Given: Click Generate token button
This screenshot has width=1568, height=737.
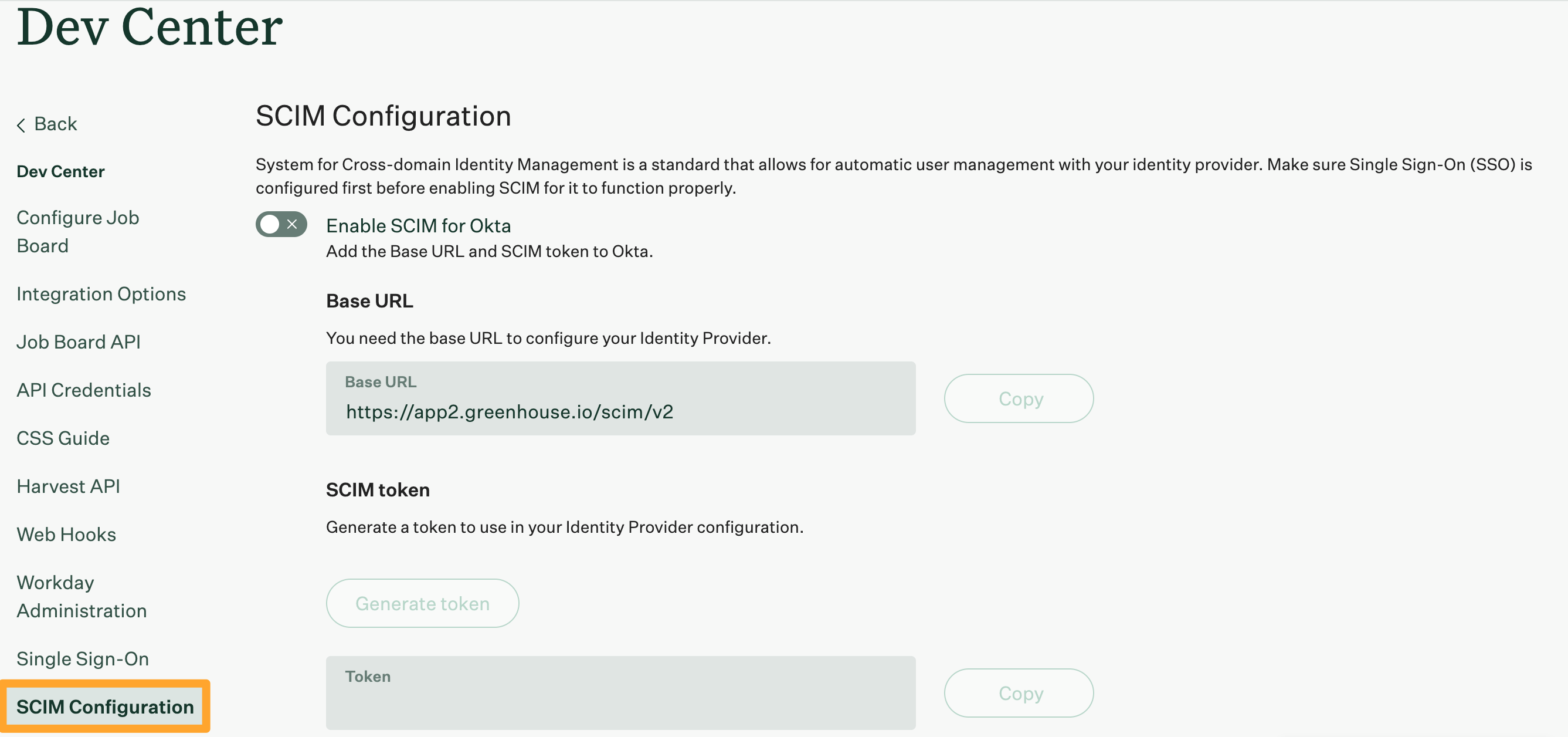Looking at the screenshot, I should pos(423,603).
